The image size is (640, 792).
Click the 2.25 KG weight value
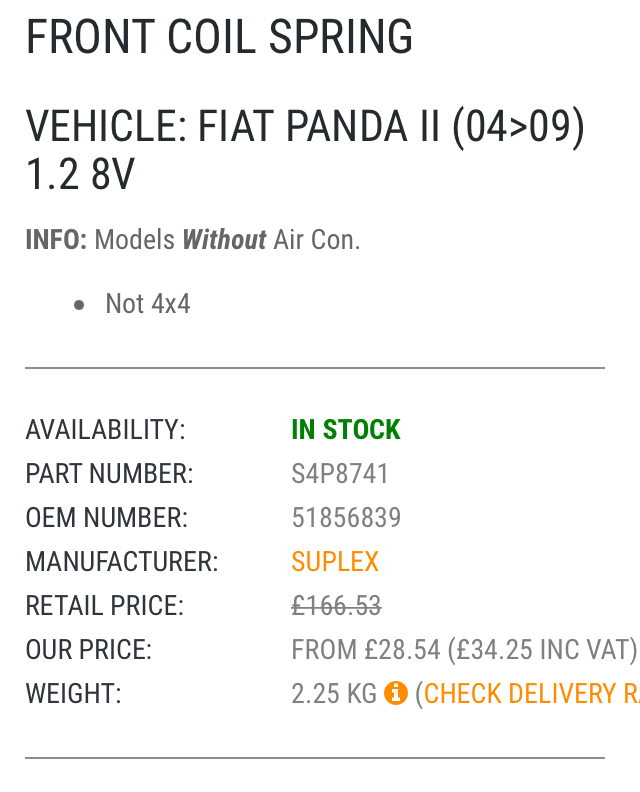pyautogui.click(x=334, y=693)
